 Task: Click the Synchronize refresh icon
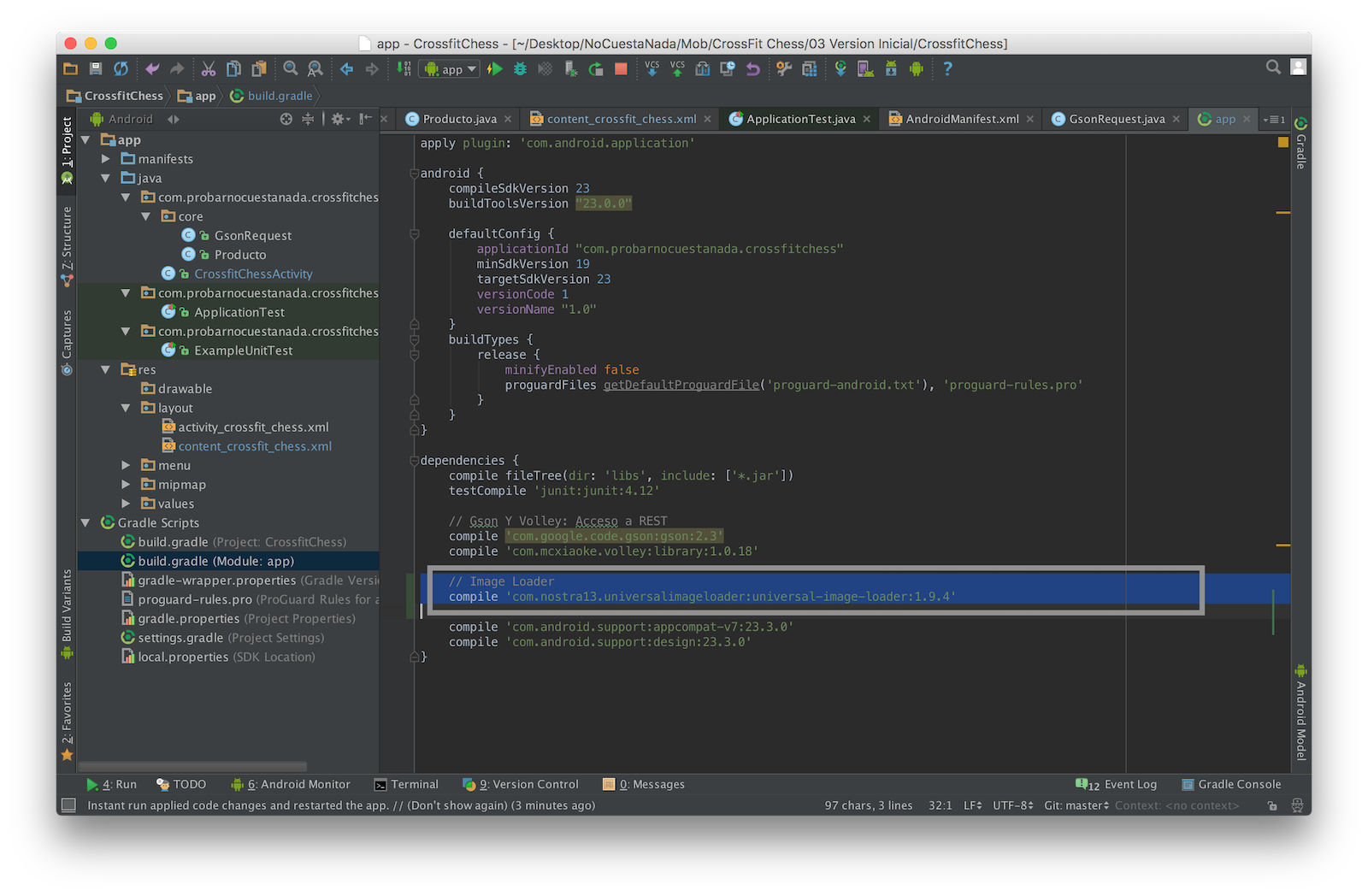tap(121, 69)
